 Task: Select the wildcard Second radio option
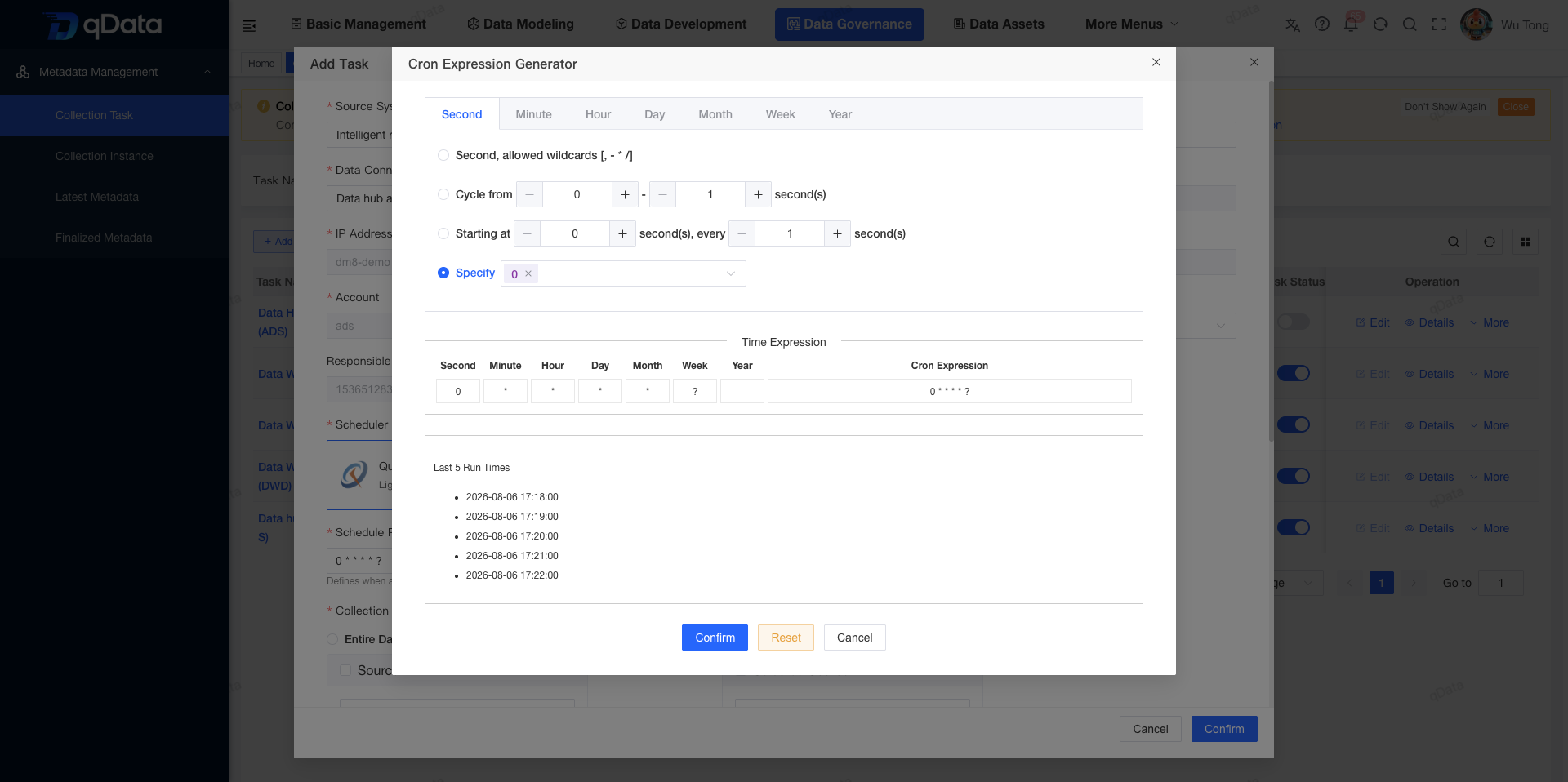(x=443, y=155)
